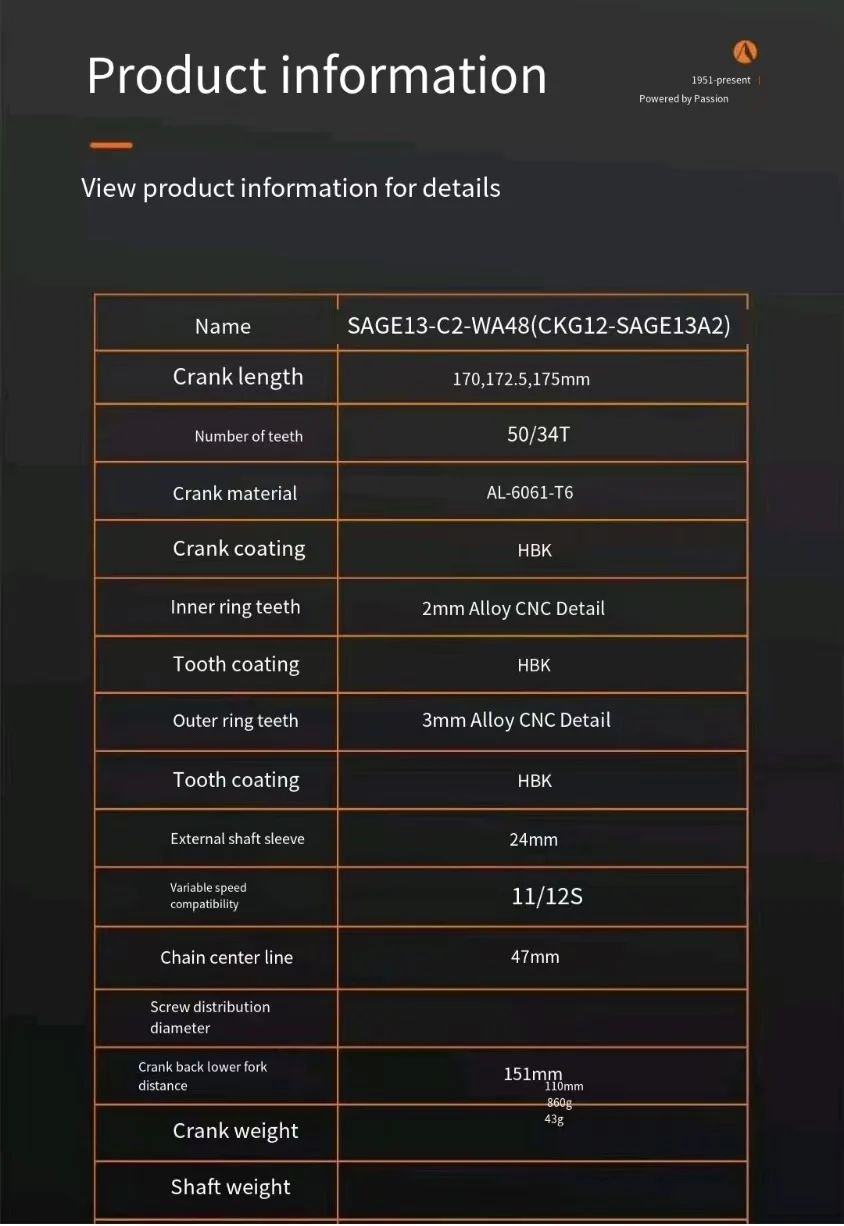This screenshot has width=844, height=1226.
Task: Click the orange brand logo icon
Action: [745, 51]
